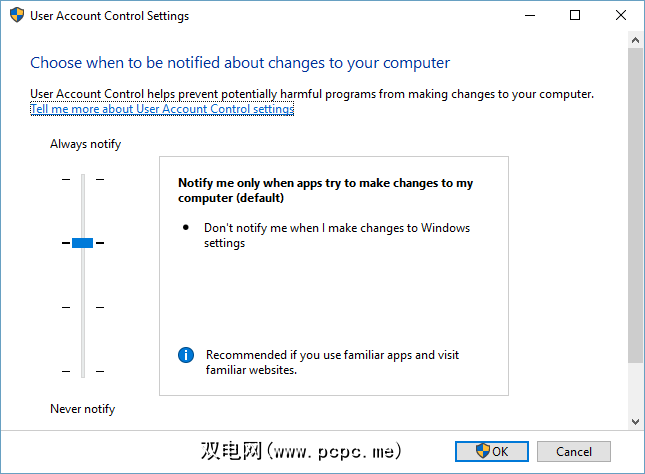645x474 pixels.
Task: Set the slider to the bottom notch
Action: (83, 371)
